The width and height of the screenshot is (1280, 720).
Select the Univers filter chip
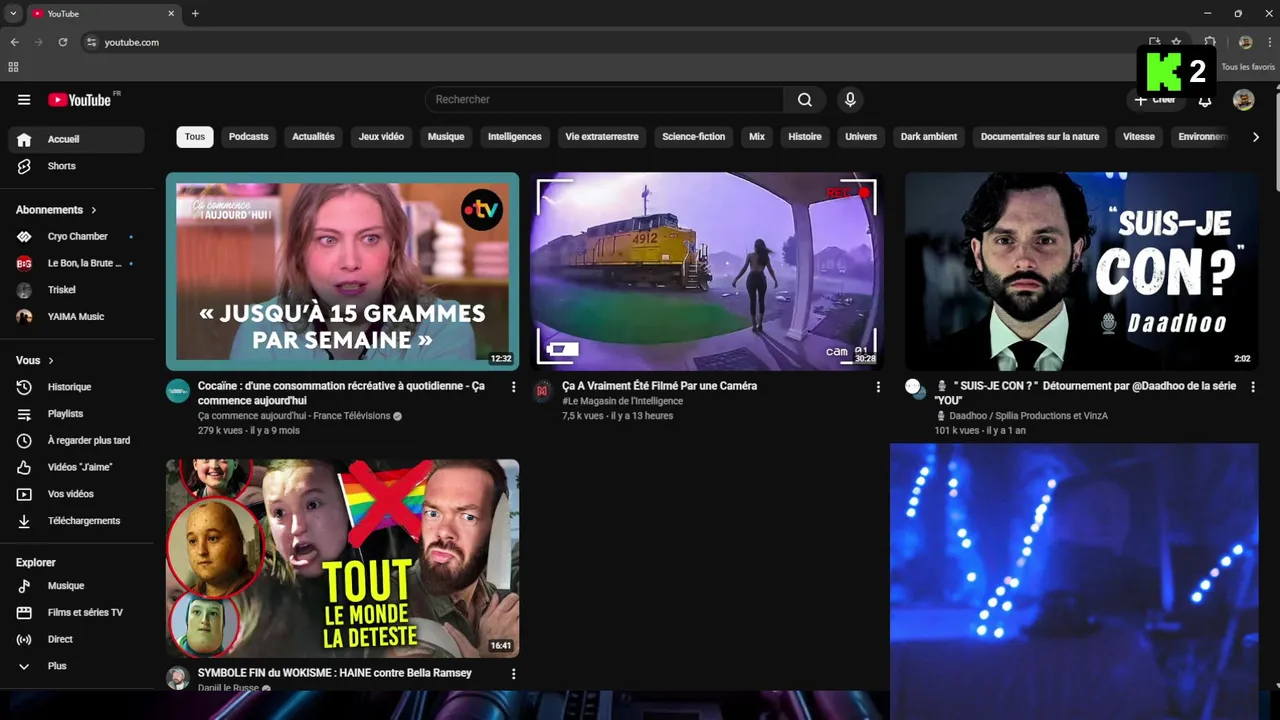click(861, 137)
